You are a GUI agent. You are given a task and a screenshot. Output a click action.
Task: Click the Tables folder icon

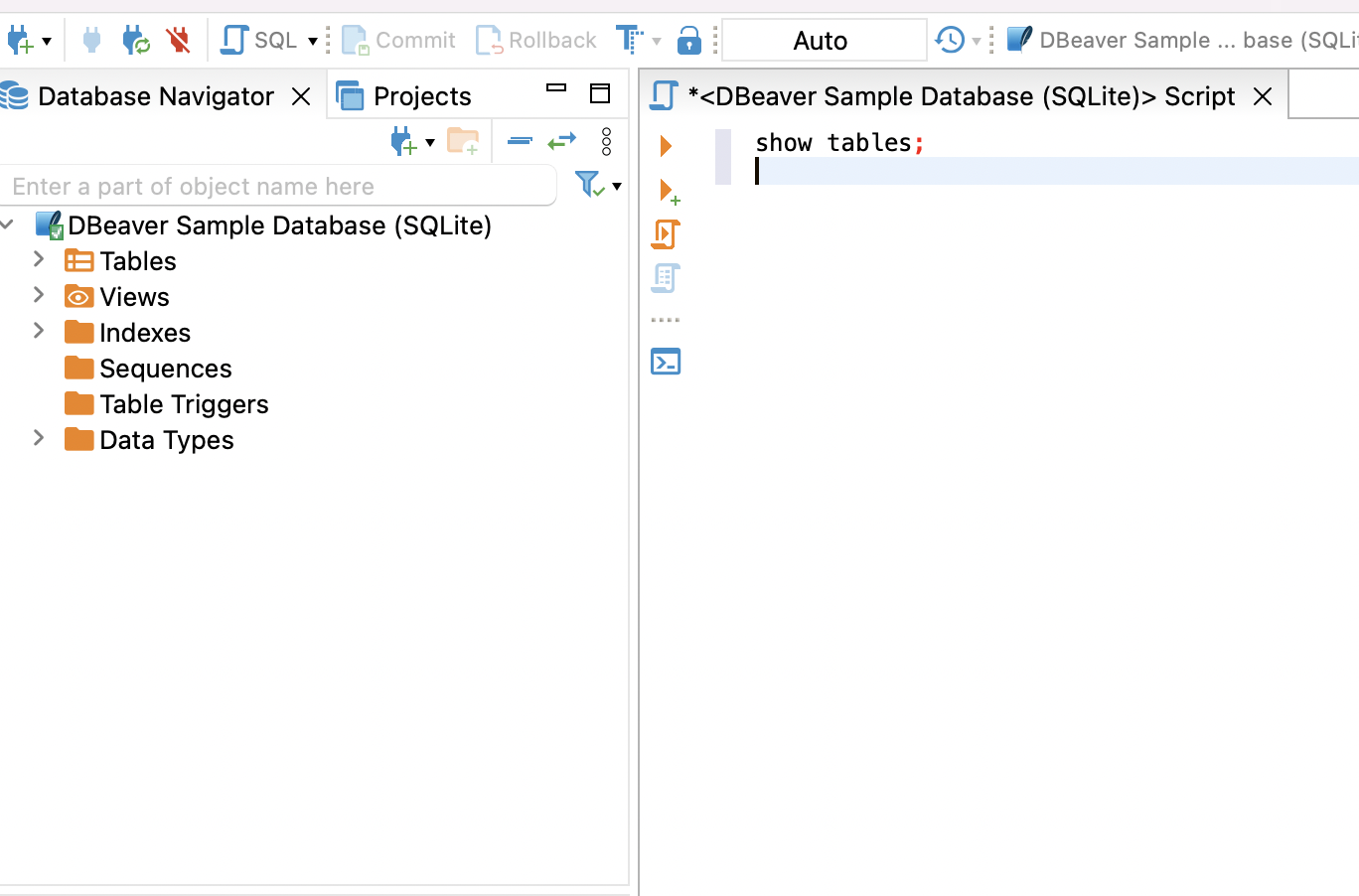click(79, 261)
